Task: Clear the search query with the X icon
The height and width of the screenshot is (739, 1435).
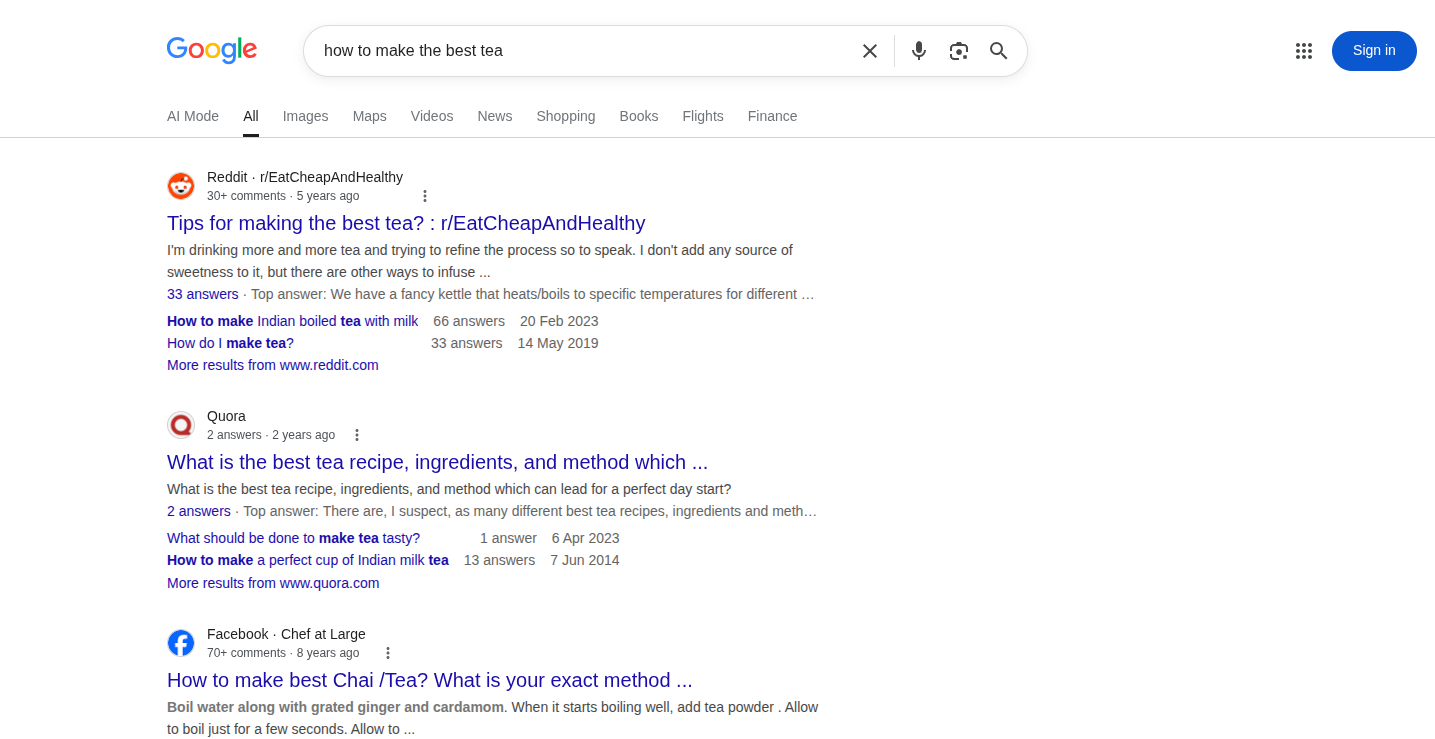Action: click(870, 51)
